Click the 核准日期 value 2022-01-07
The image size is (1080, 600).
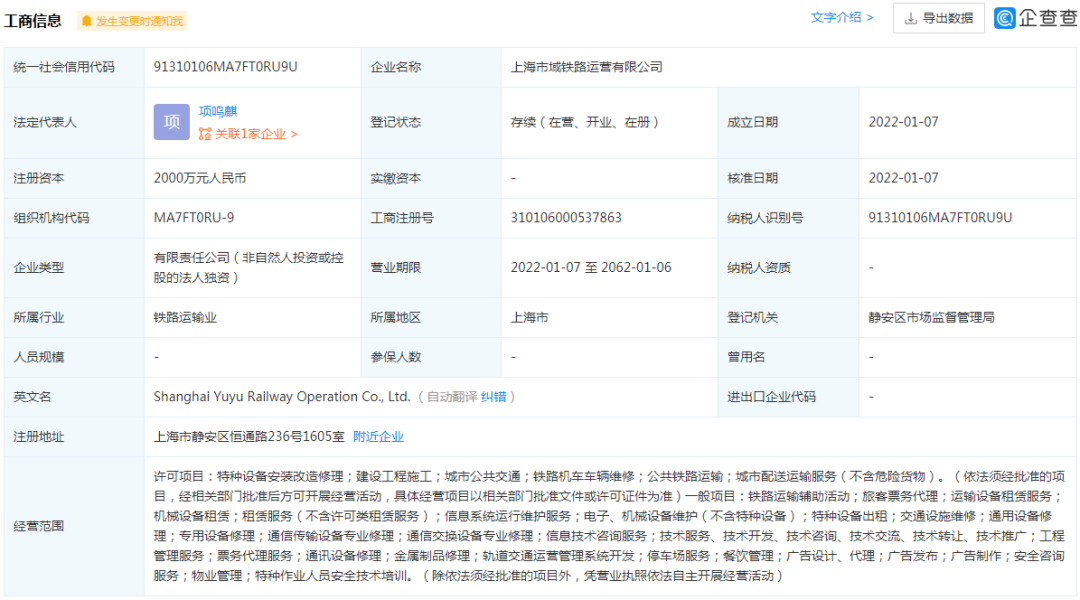pyautogui.click(x=903, y=178)
